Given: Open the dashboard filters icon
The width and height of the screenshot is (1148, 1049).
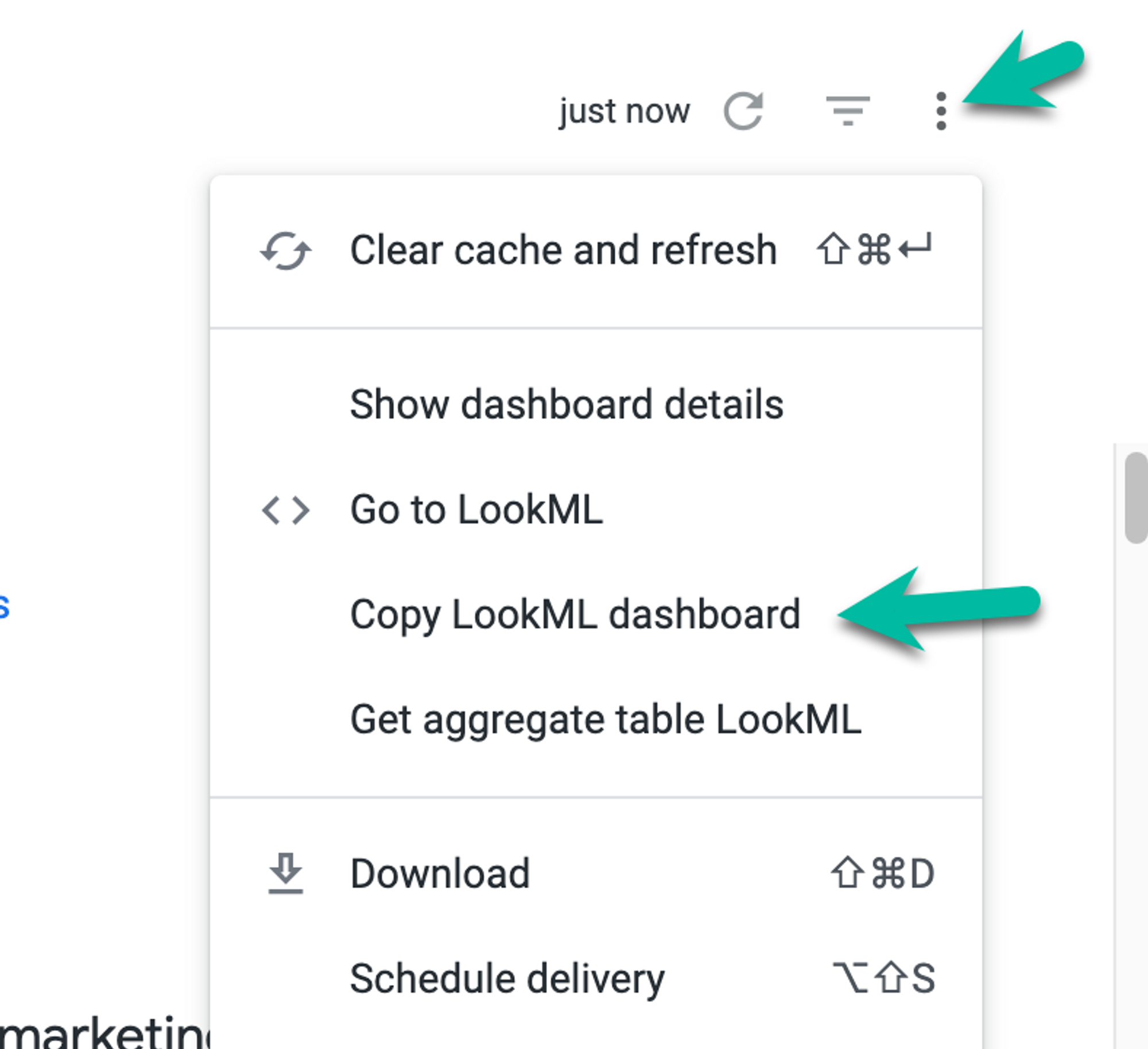Looking at the screenshot, I should click(848, 110).
